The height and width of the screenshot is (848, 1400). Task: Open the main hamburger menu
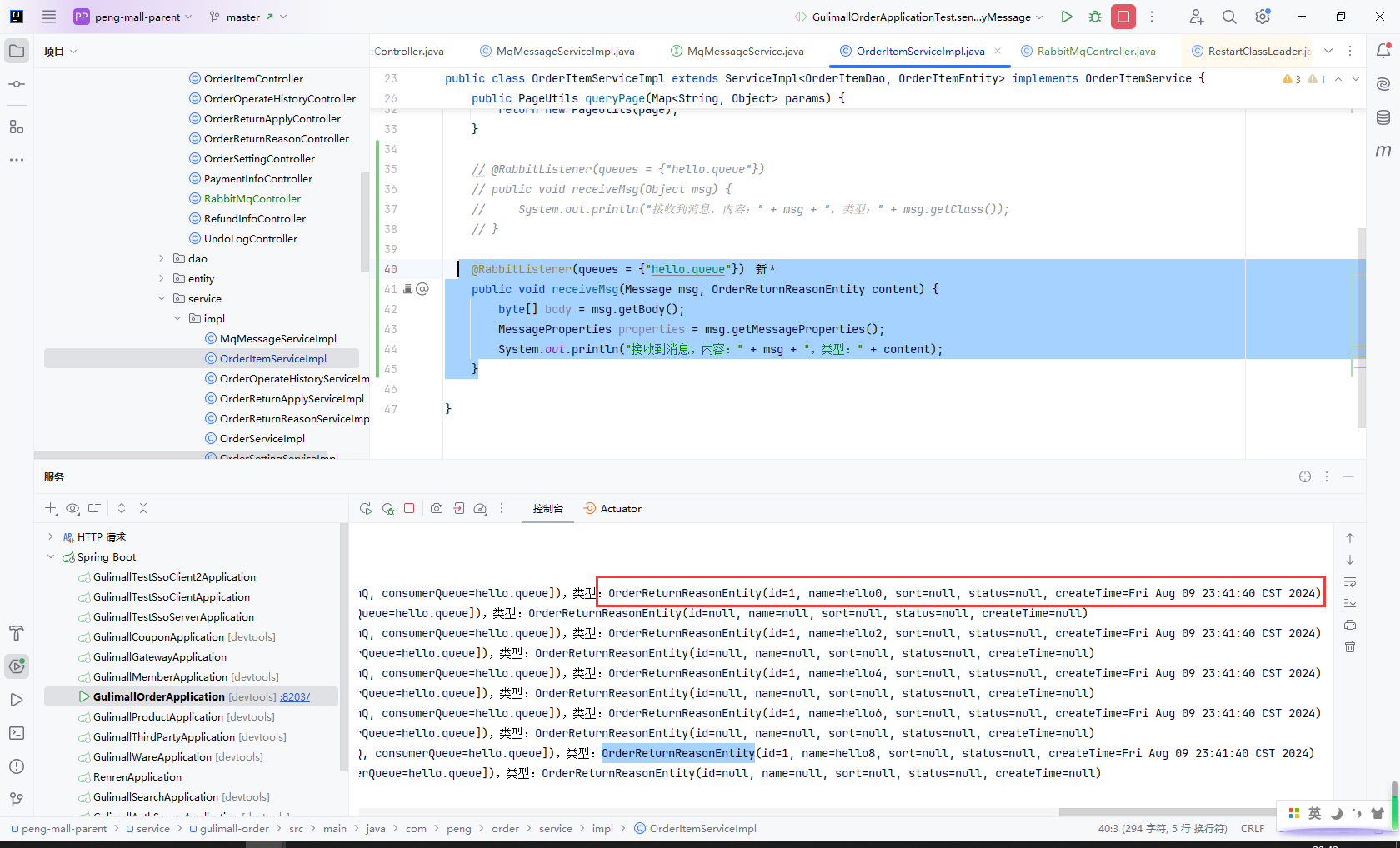coord(49,17)
